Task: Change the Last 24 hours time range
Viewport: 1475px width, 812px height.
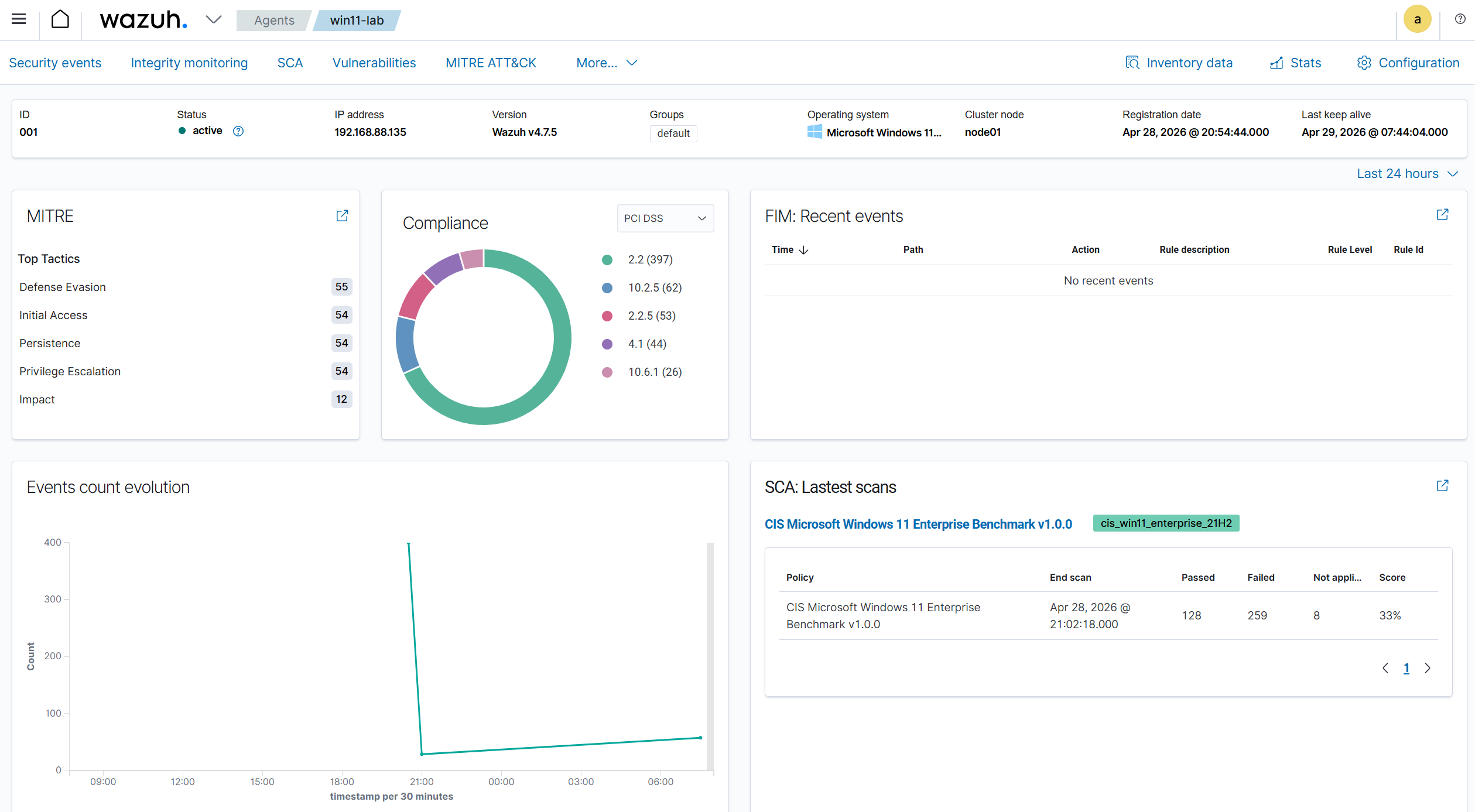Action: coord(1407,174)
